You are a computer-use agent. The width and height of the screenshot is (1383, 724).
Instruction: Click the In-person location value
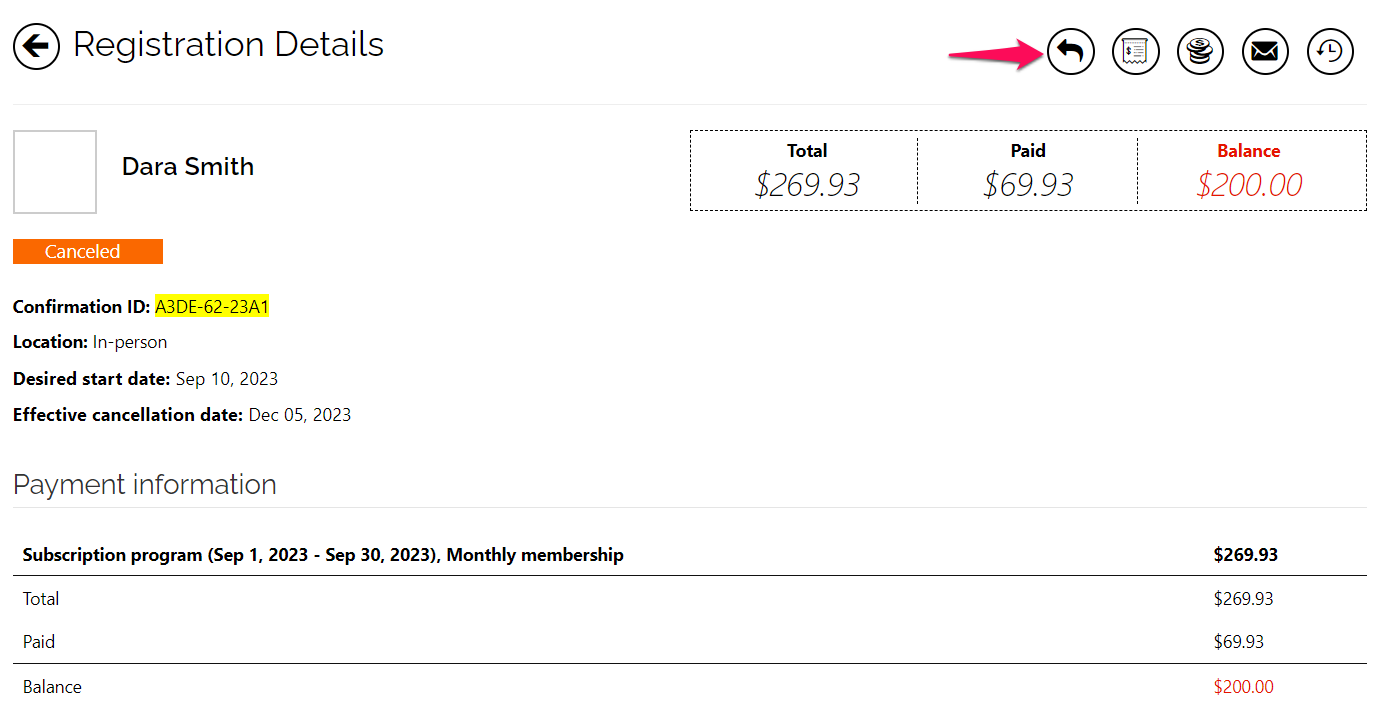[x=130, y=342]
